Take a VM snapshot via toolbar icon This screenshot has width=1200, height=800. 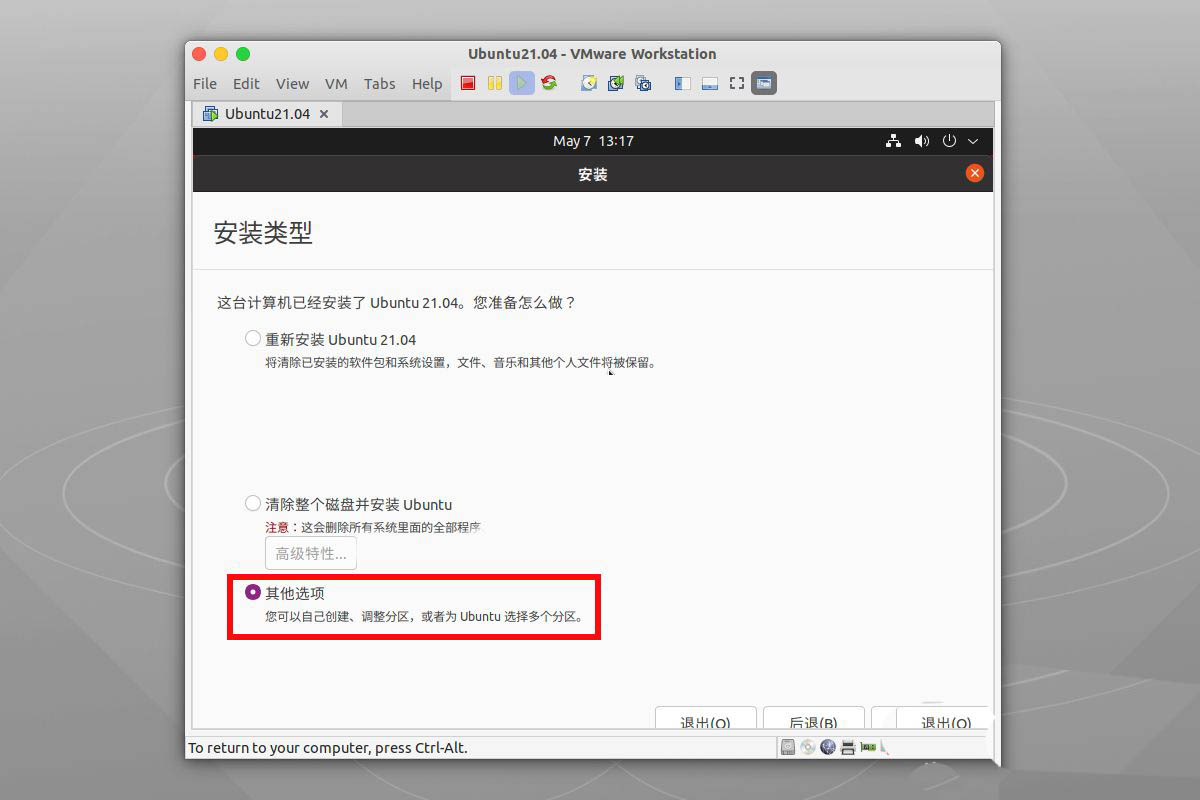click(589, 83)
